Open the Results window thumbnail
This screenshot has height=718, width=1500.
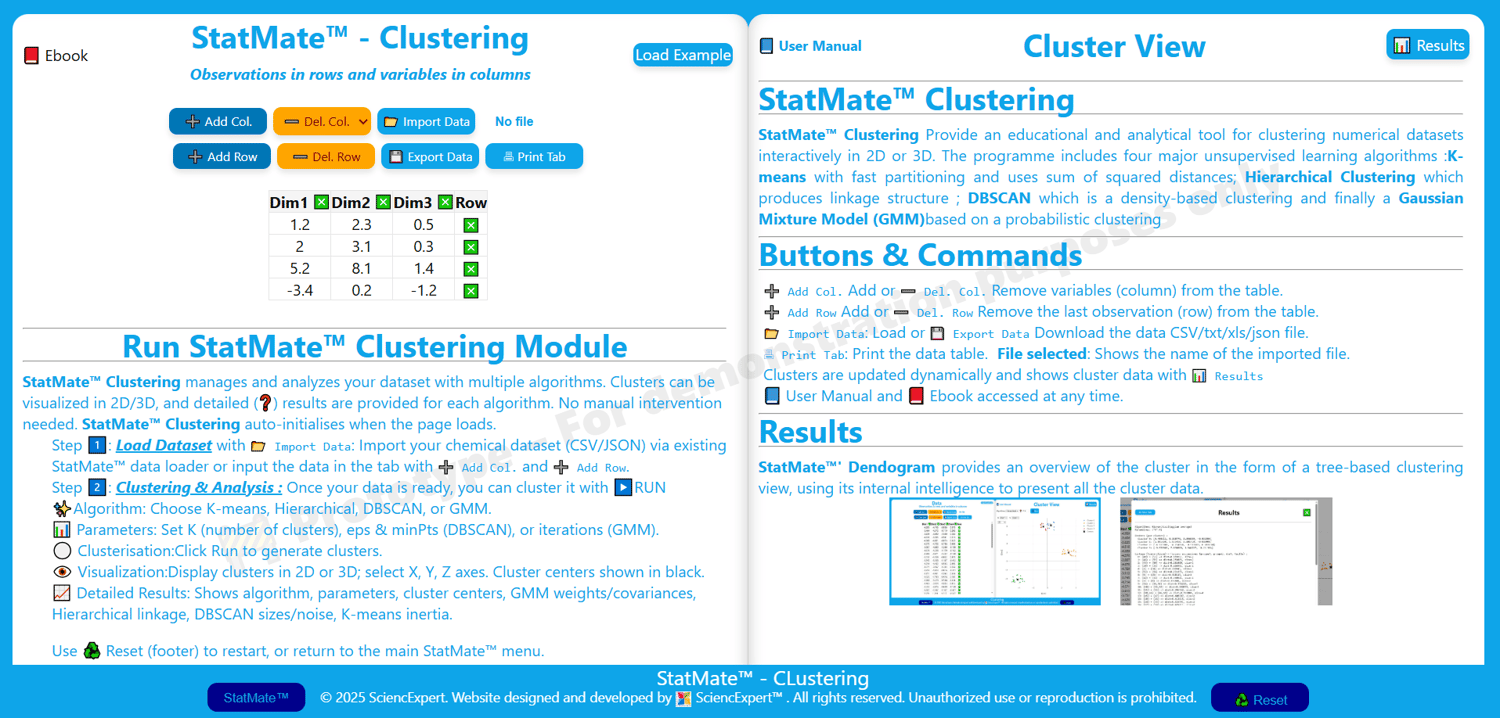click(x=1226, y=551)
